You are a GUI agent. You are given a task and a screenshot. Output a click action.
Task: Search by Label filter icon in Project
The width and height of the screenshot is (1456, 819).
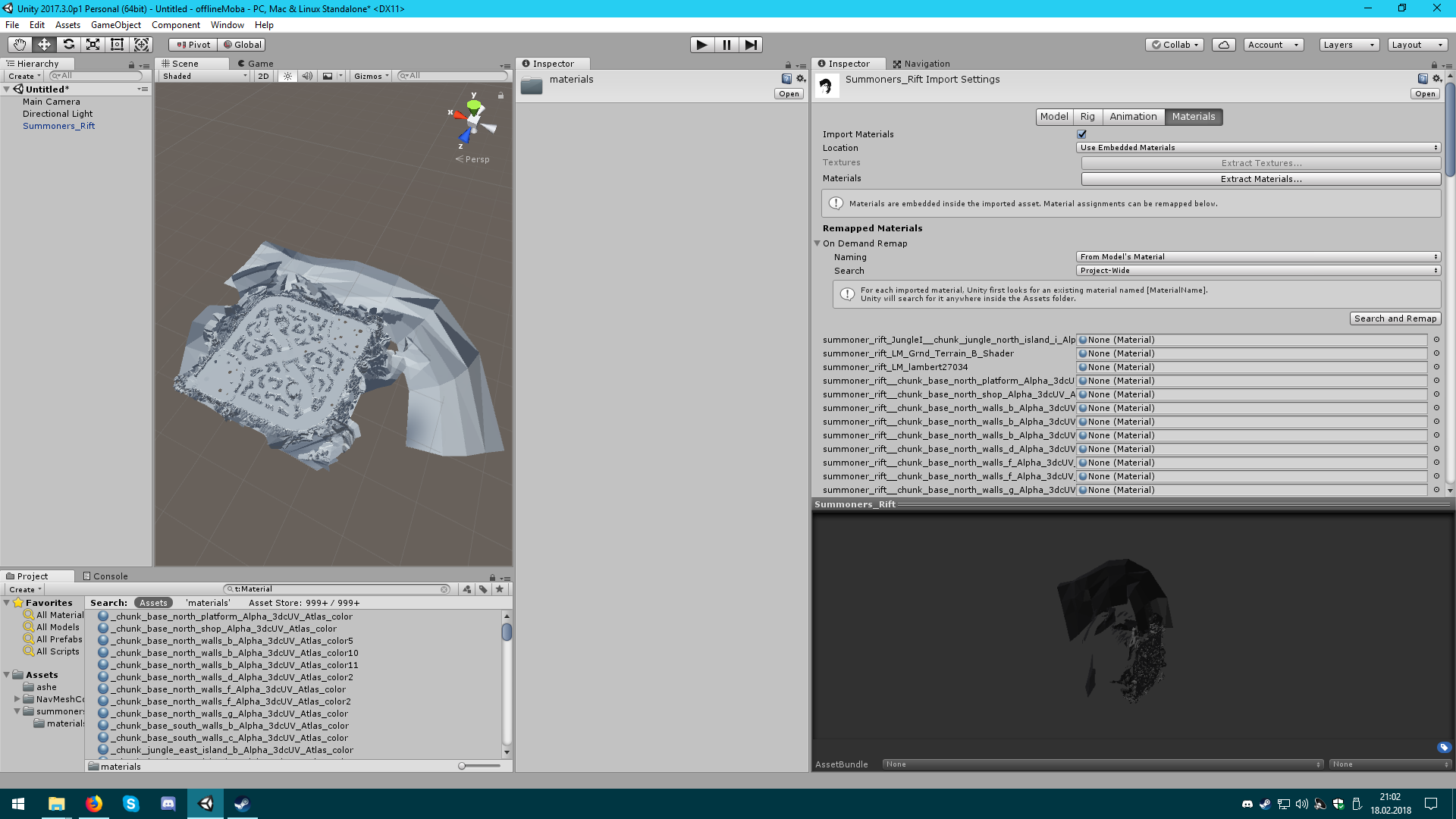[x=483, y=589]
